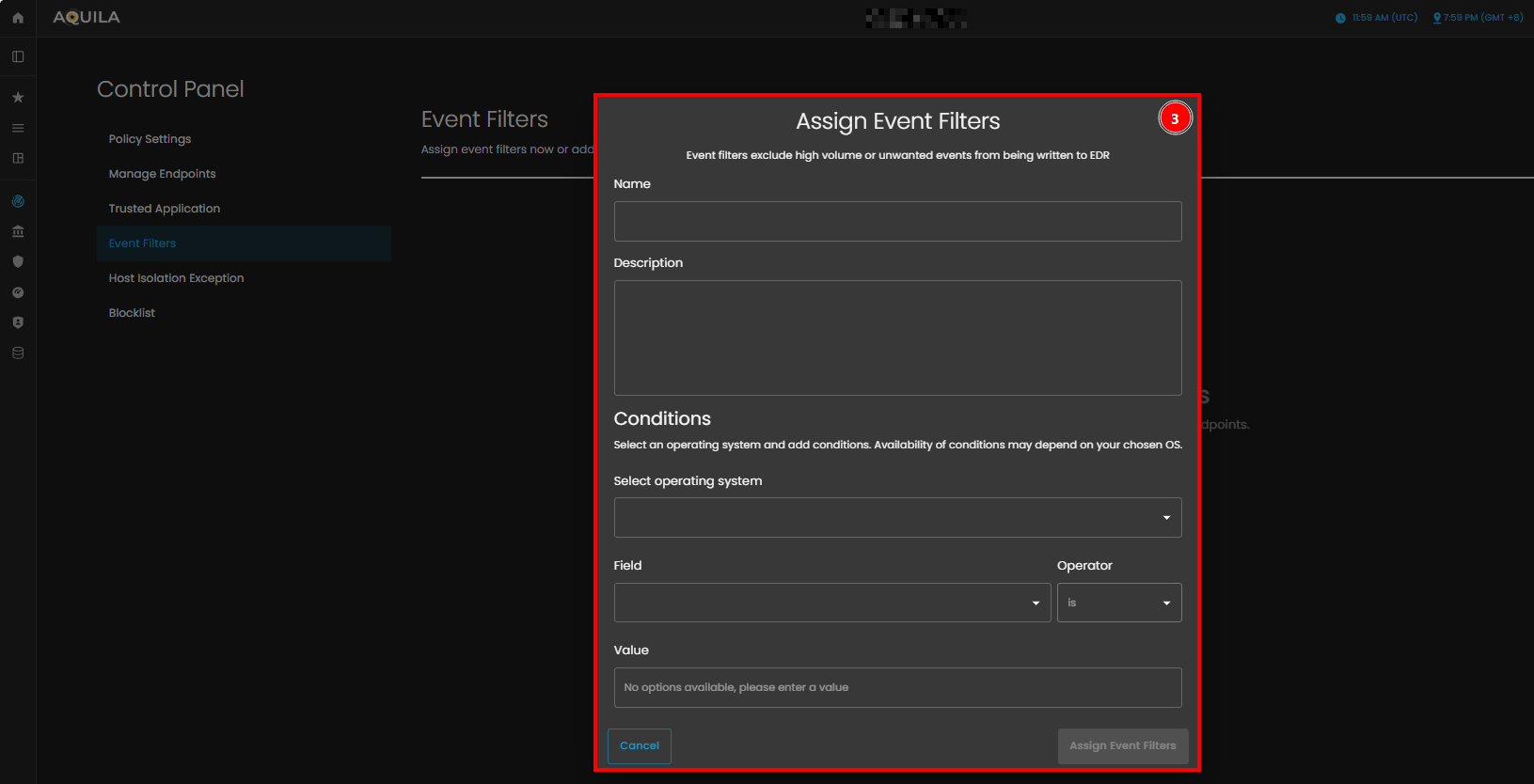This screenshot has height=784, width=1534.
Task: Focus the Name input field
Action: tap(897, 222)
